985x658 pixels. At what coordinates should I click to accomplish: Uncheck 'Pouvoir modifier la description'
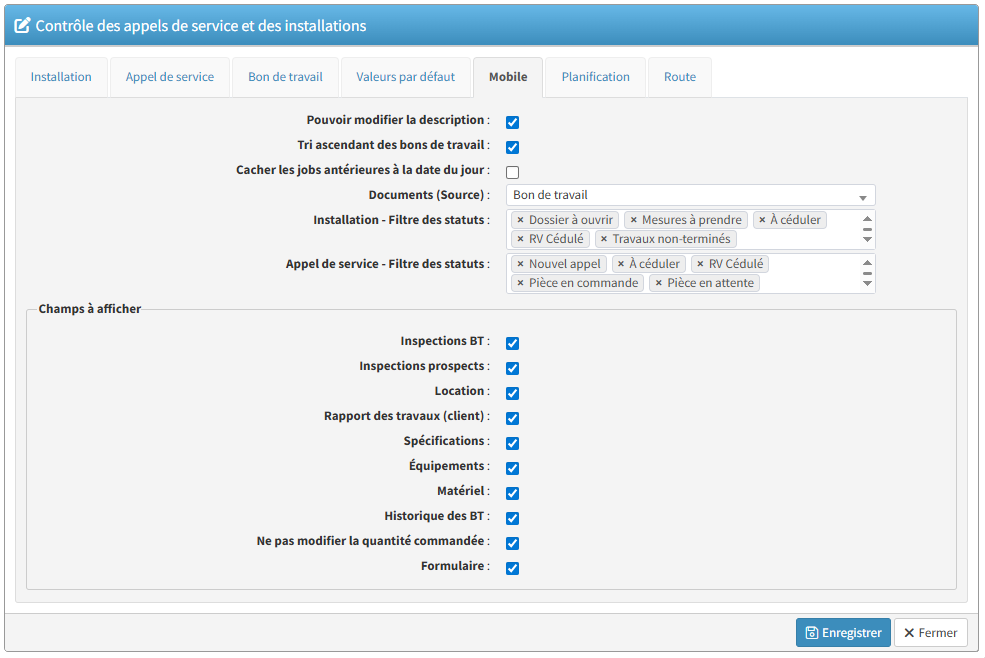point(512,122)
